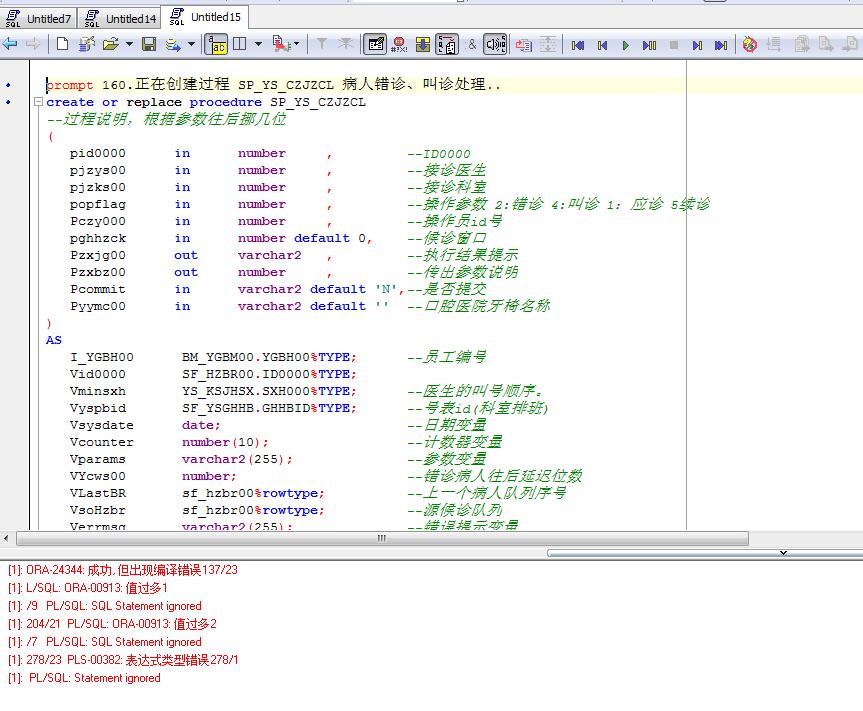Click the rewind to first statement icon
Viewport: 863px width, 711px height.
click(578, 45)
